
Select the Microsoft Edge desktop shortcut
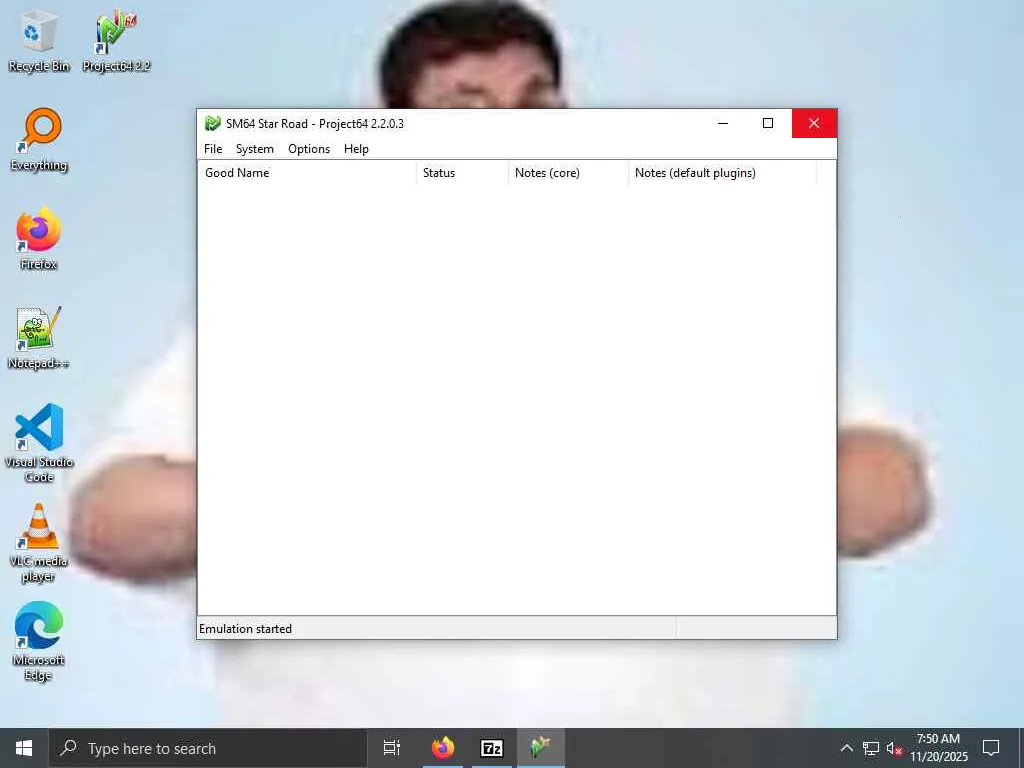pos(39,642)
